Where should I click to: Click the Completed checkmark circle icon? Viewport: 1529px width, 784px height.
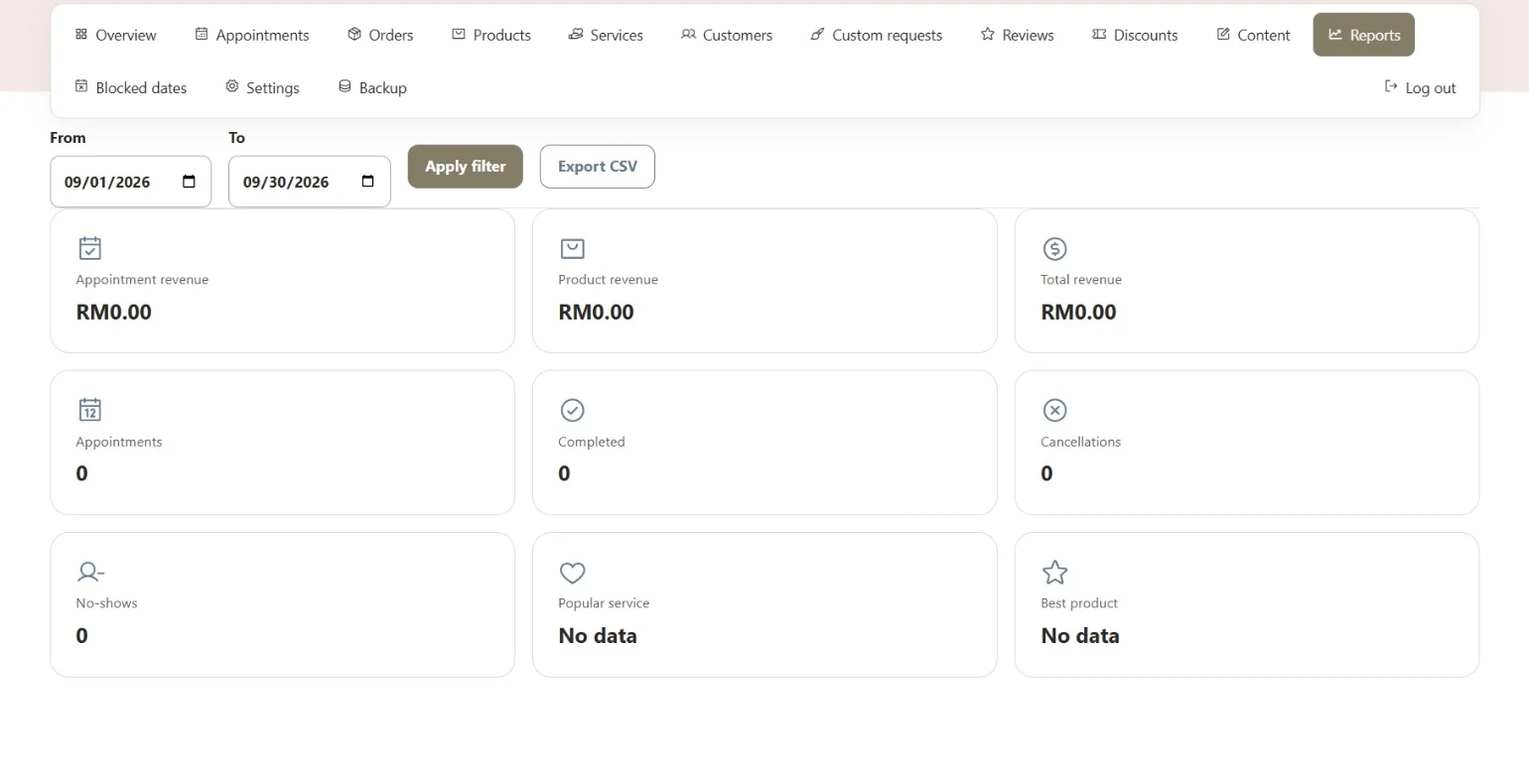[x=573, y=410]
